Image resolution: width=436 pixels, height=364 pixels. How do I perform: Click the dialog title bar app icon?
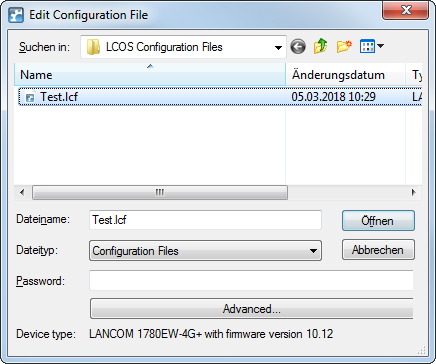[16, 15]
